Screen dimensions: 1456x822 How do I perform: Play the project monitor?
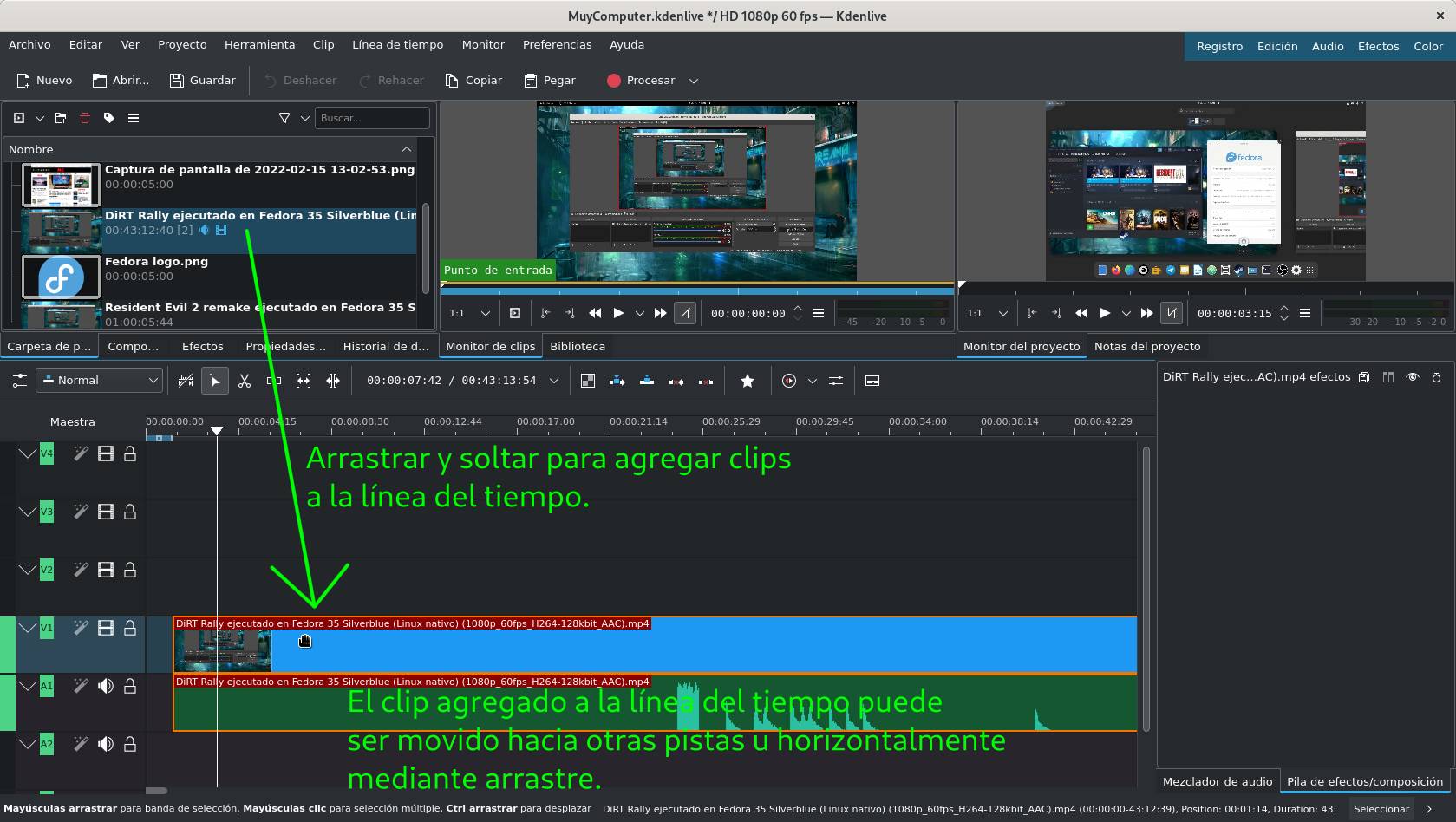click(1105, 313)
